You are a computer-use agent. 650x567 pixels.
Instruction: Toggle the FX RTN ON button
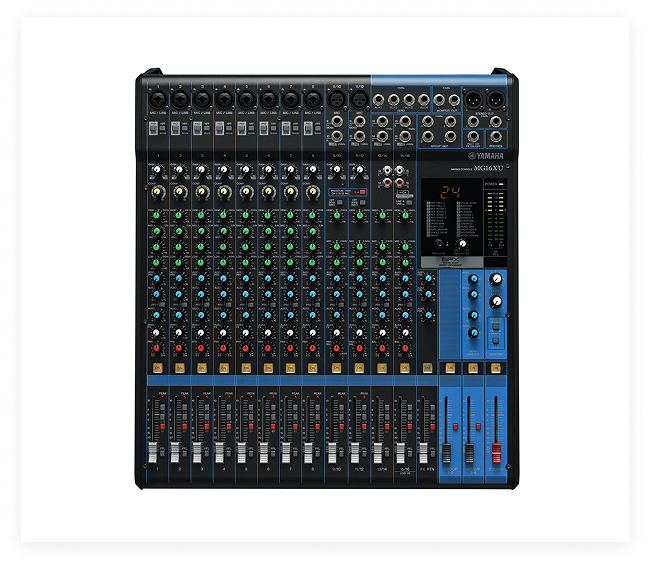425,368
